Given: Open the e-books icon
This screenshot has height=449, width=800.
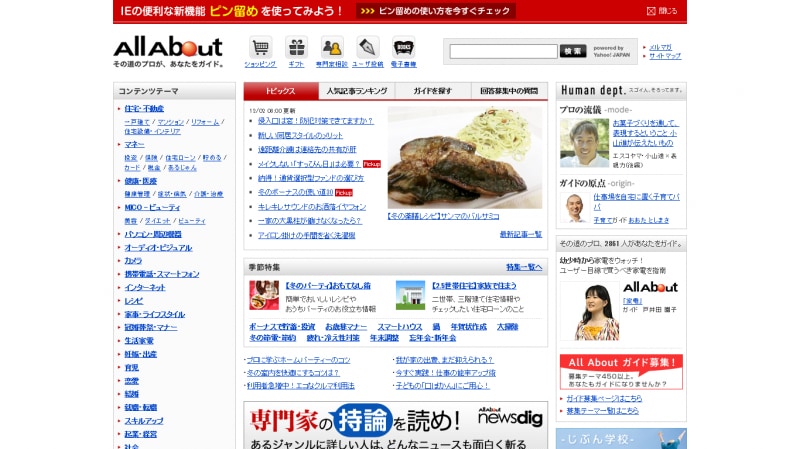Looking at the screenshot, I should [x=403, y=47].
